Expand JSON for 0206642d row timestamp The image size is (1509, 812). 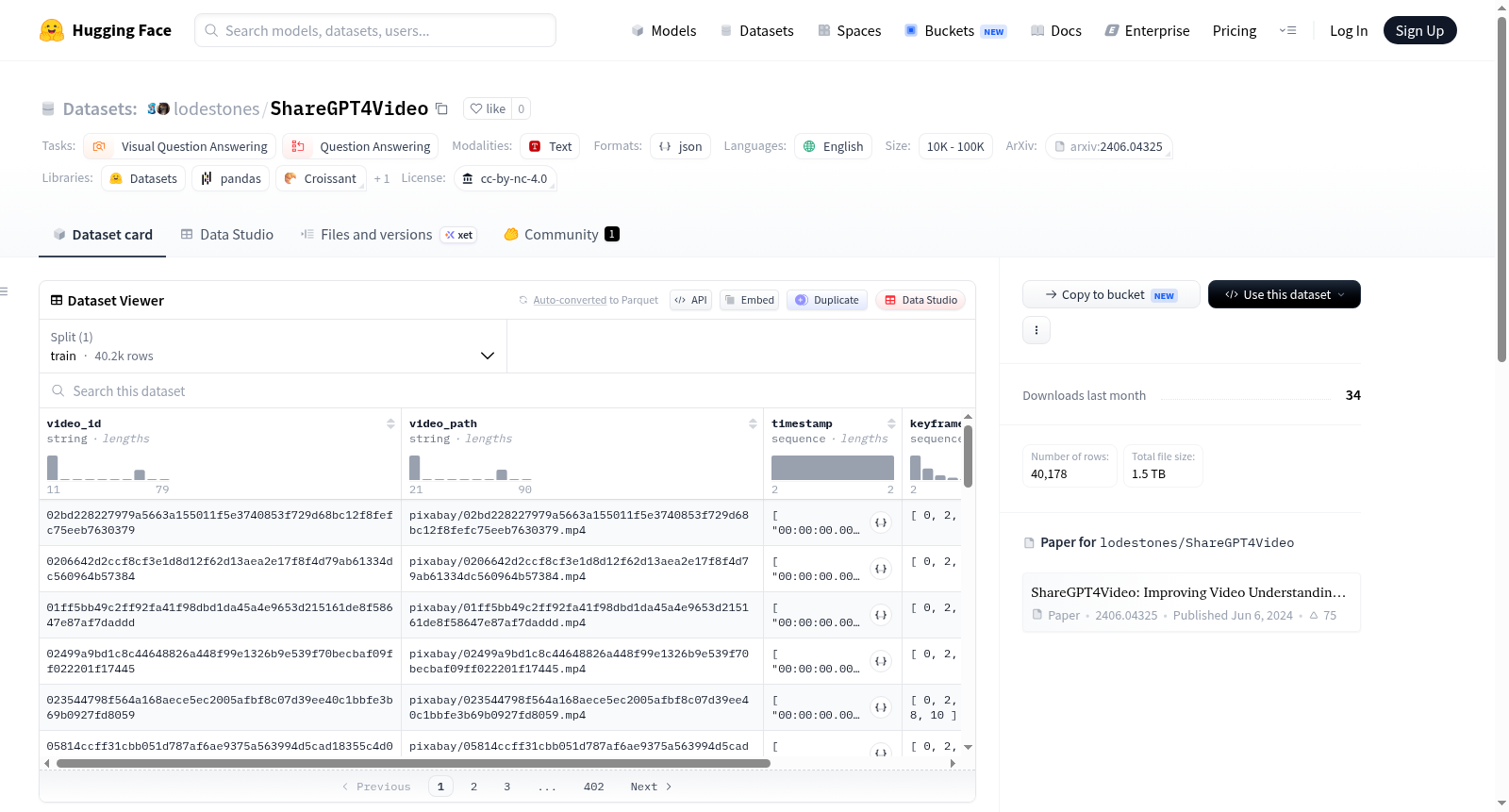881,569
